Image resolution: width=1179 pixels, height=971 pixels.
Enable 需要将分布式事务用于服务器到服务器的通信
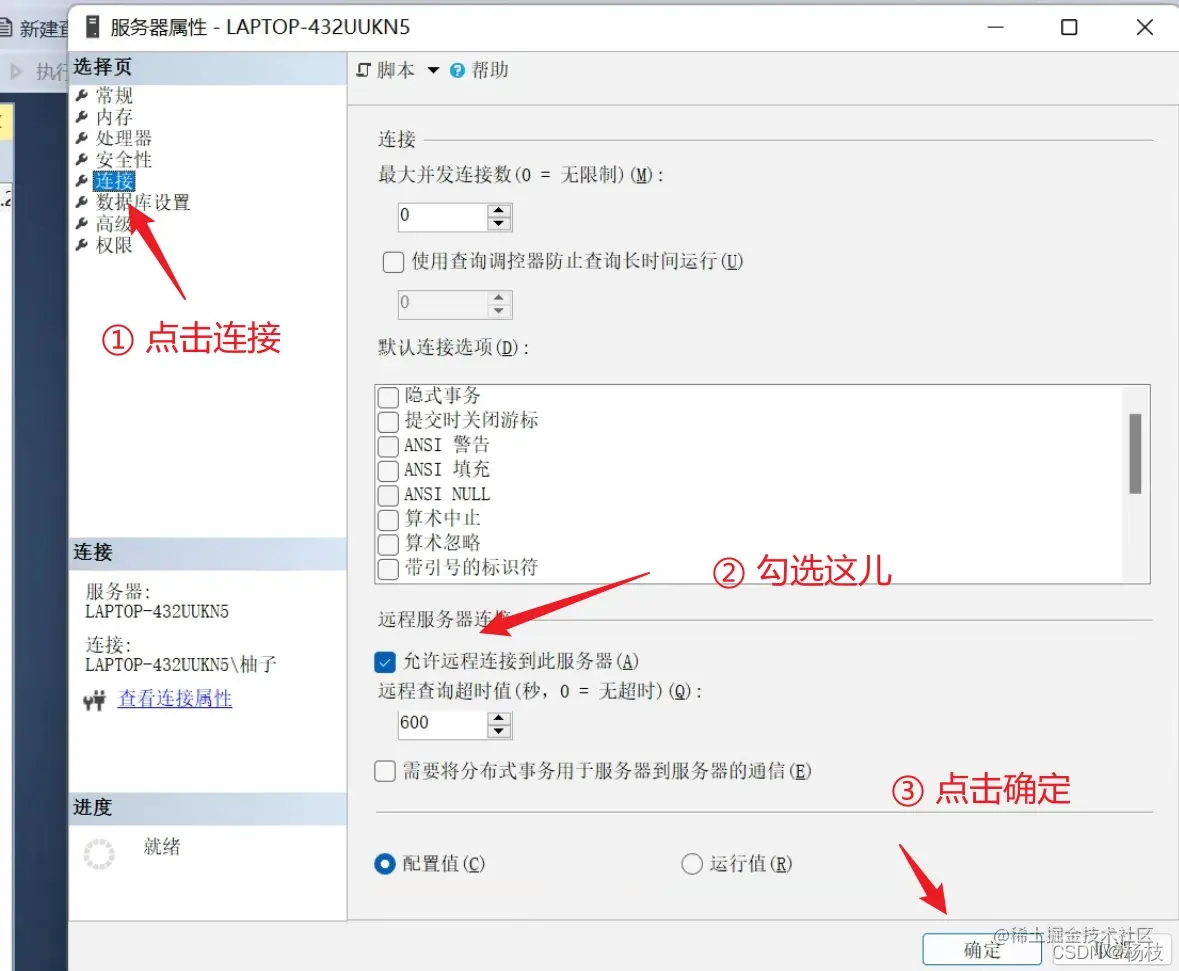385,771
